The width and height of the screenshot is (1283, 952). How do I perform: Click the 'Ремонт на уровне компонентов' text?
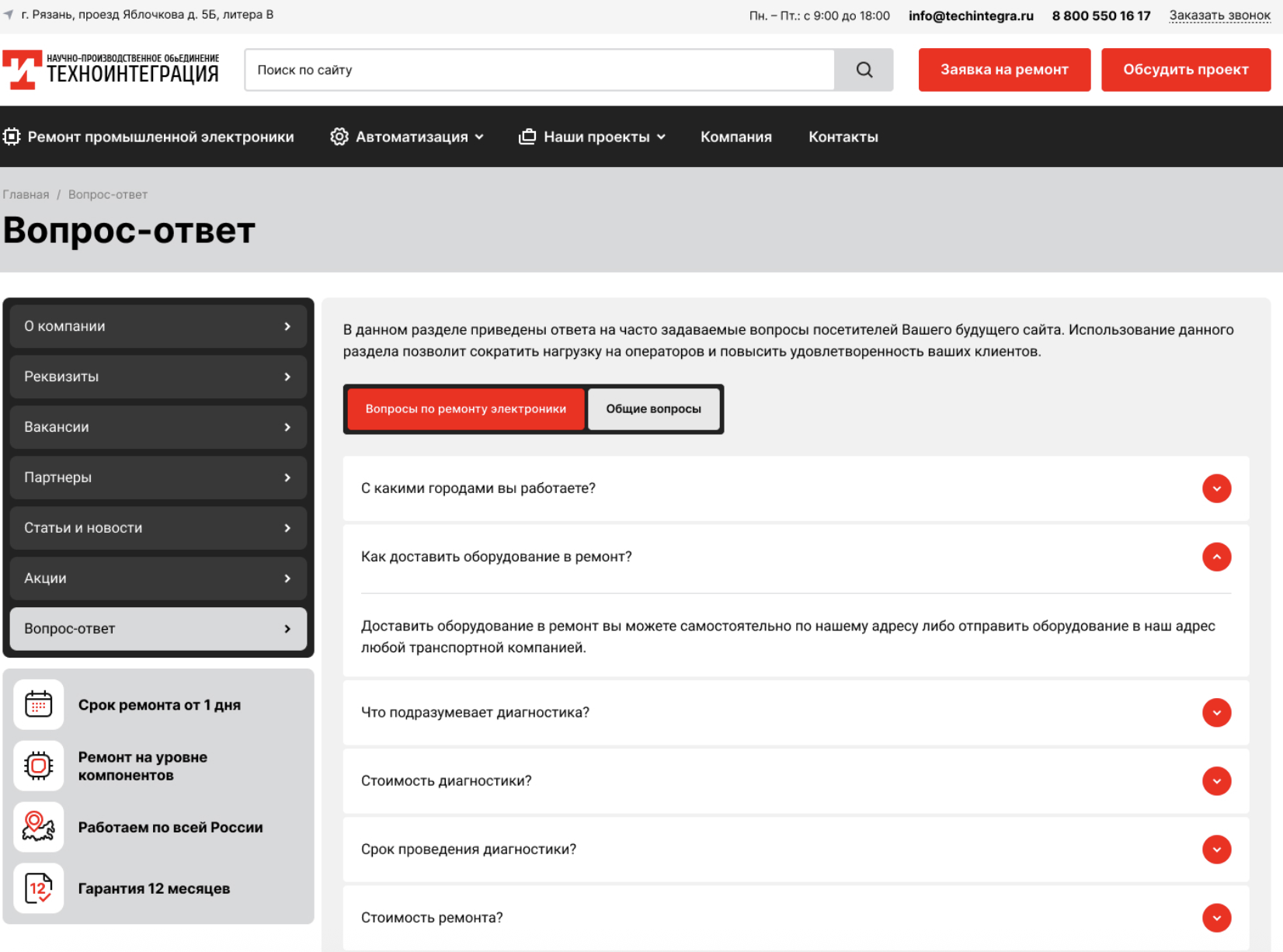pos(143,766)
